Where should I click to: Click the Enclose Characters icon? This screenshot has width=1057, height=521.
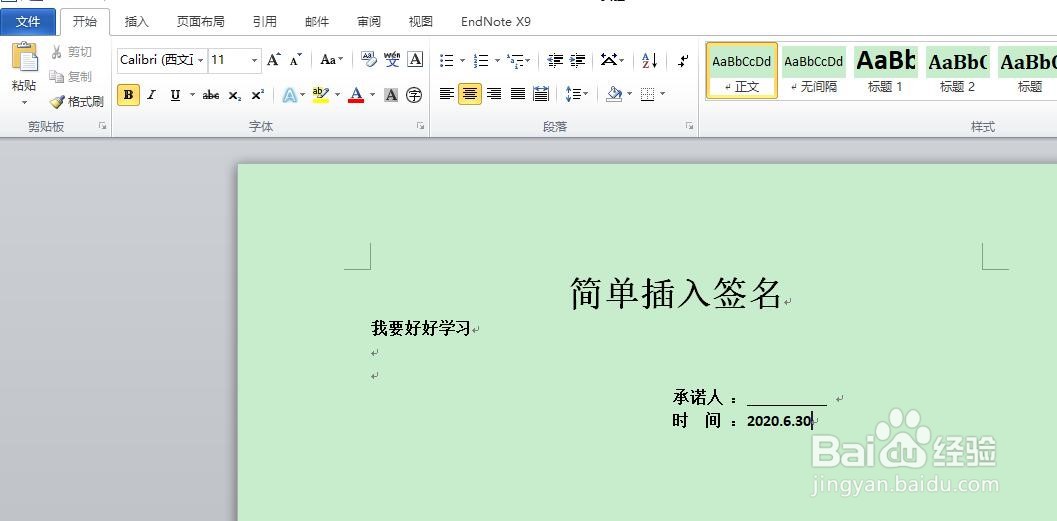coord(414,95)
